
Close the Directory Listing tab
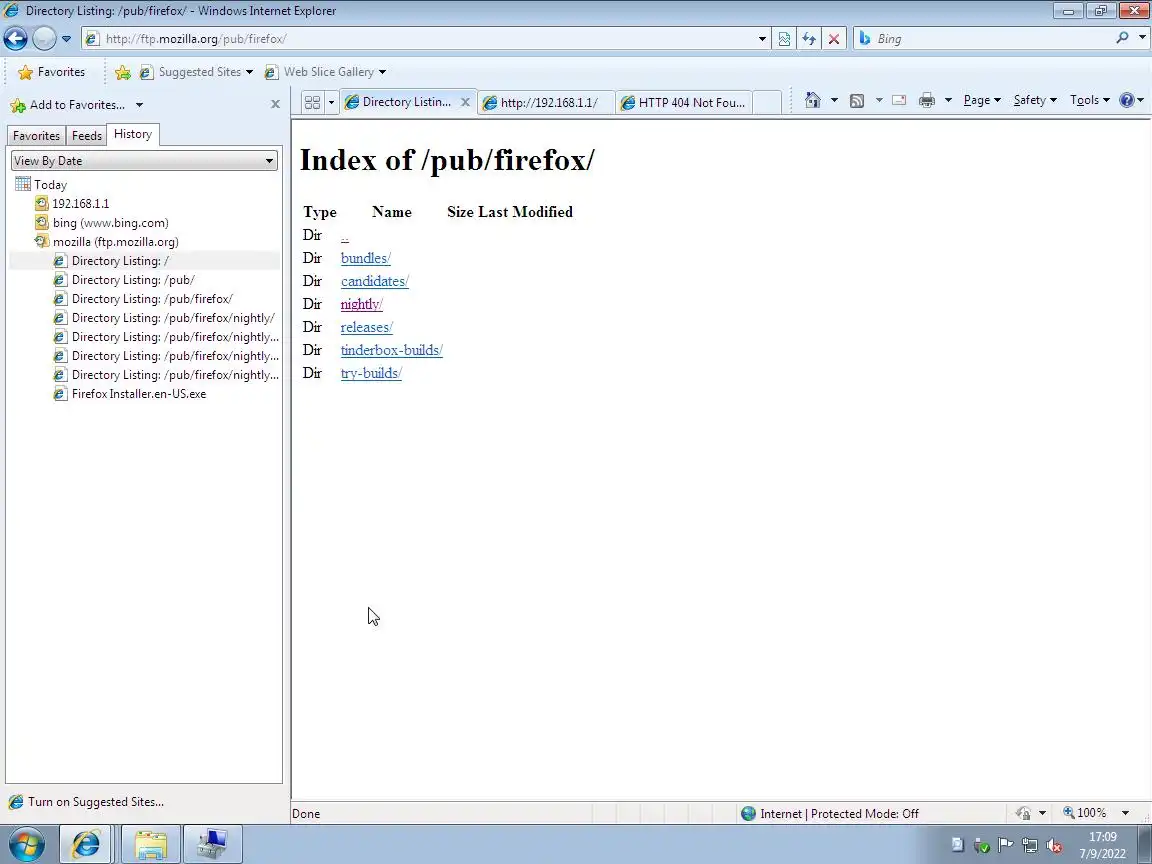(x=465, y=102)
